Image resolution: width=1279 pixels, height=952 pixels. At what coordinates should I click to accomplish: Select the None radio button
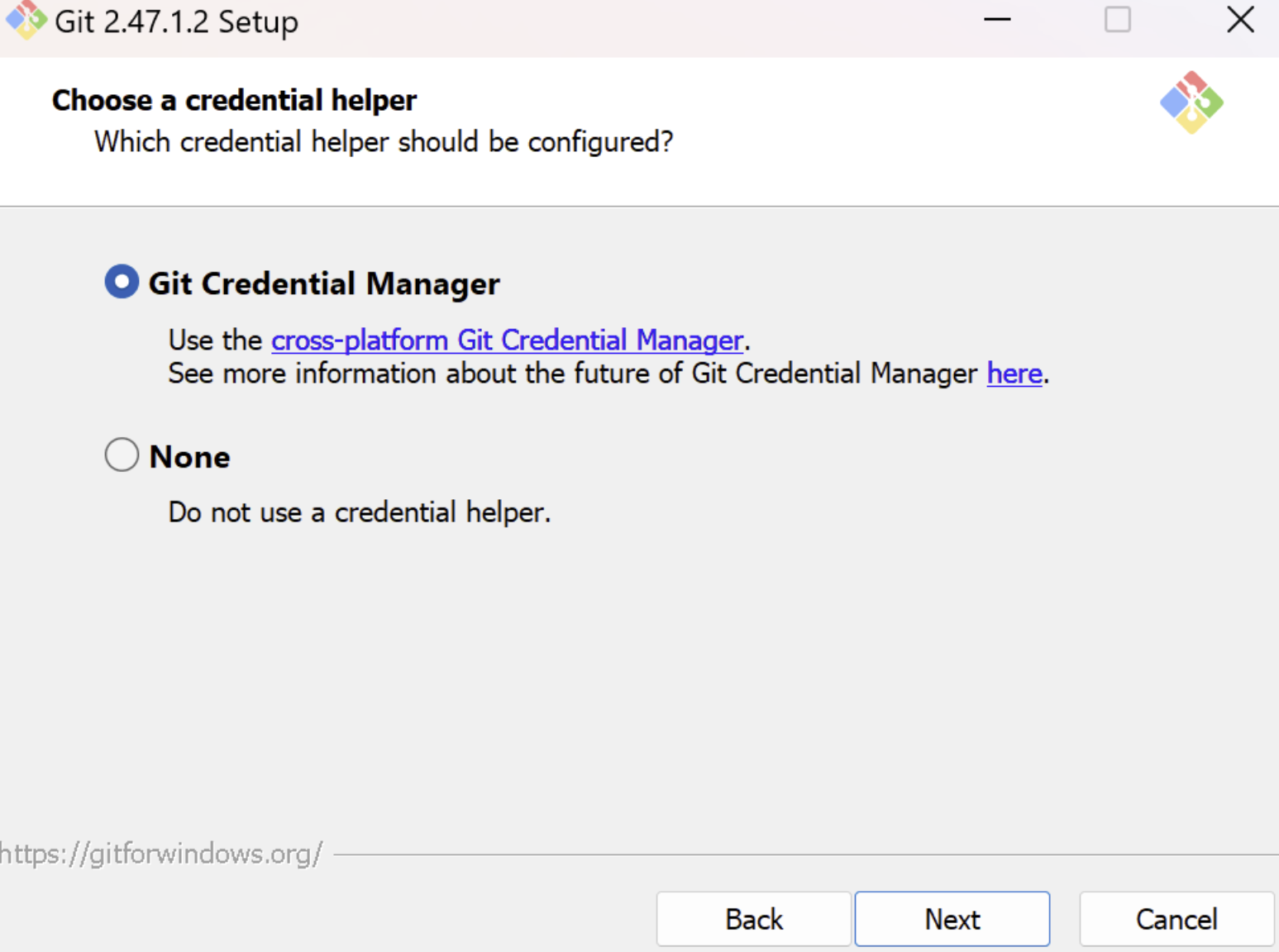pyautogui.click(x=121, y=454)
